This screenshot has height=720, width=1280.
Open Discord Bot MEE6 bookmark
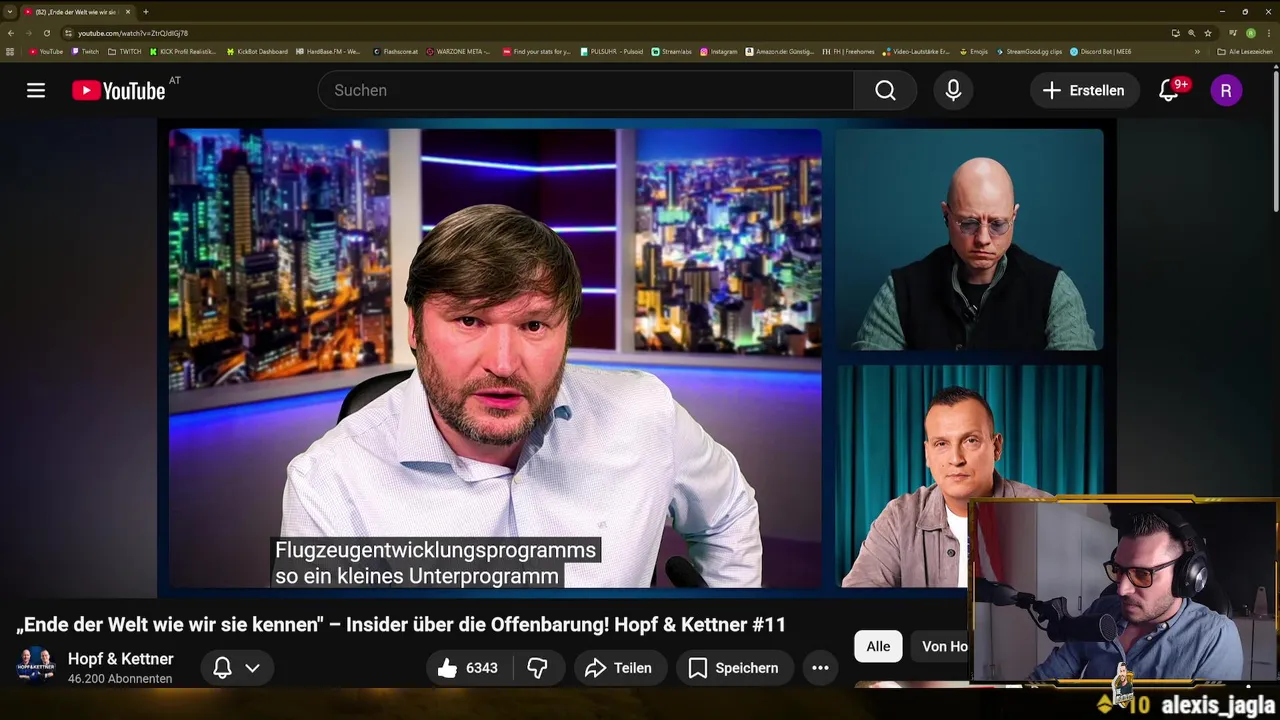point(1101,51)
